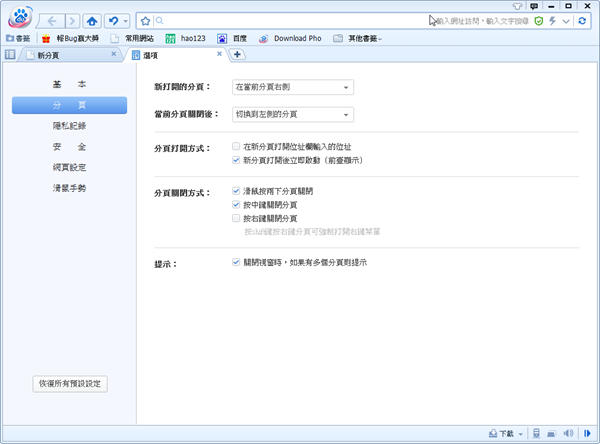Screen dimensions: 600x444
Task: Select 隱私記錄 in the settings sidebar
Action: [69, 125]
